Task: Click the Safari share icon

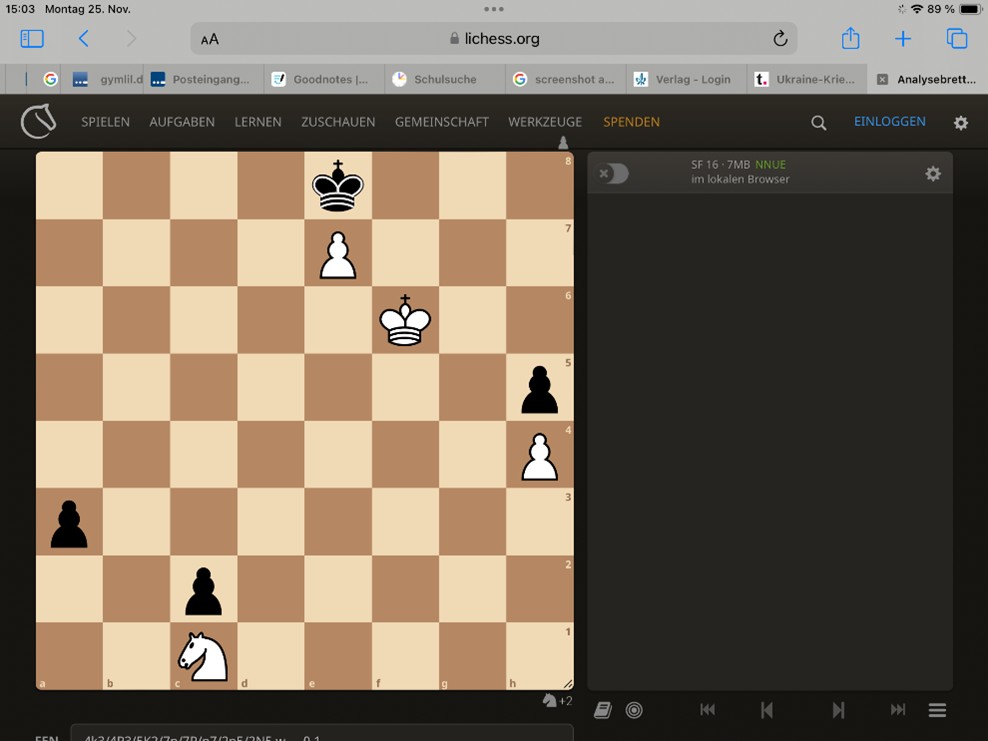Action: point(850,38)
